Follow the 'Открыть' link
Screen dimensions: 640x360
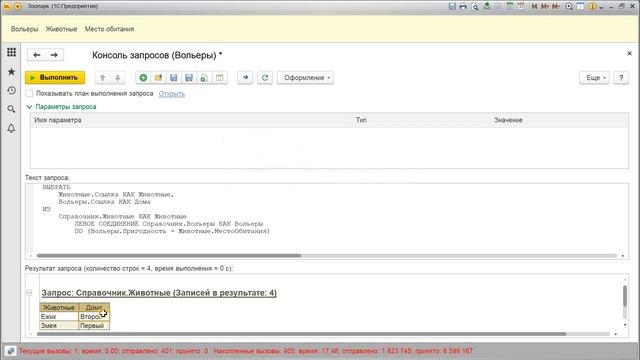(172, 93)
